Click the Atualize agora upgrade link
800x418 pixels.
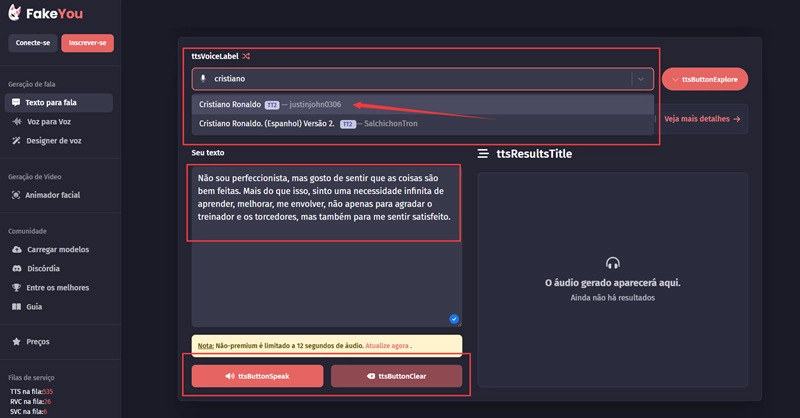point(387,346)
